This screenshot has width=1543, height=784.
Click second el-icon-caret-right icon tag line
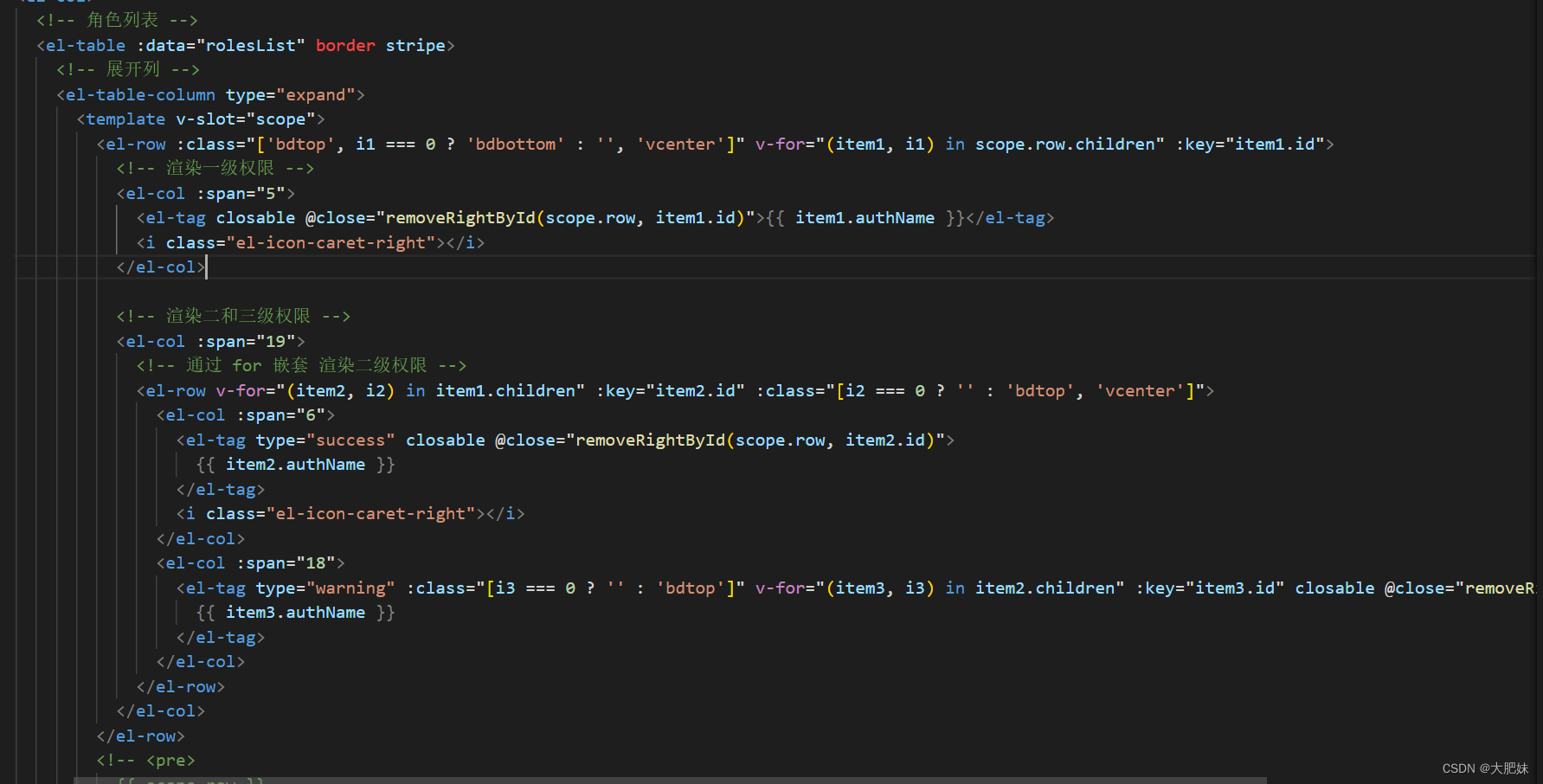350,513
